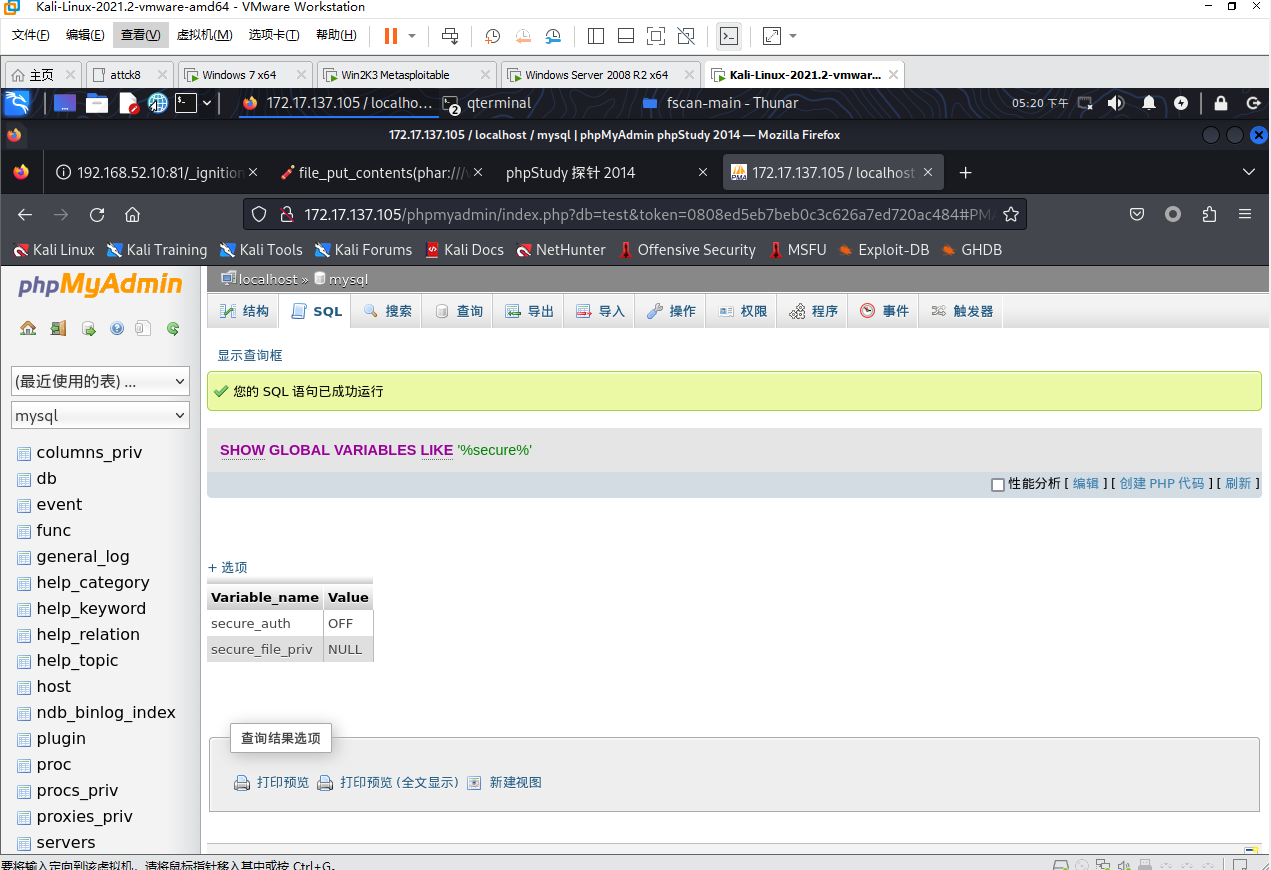Click the Kali panel power manager icon
The height and width of the screenshot is (870, 1271).
1181,103
